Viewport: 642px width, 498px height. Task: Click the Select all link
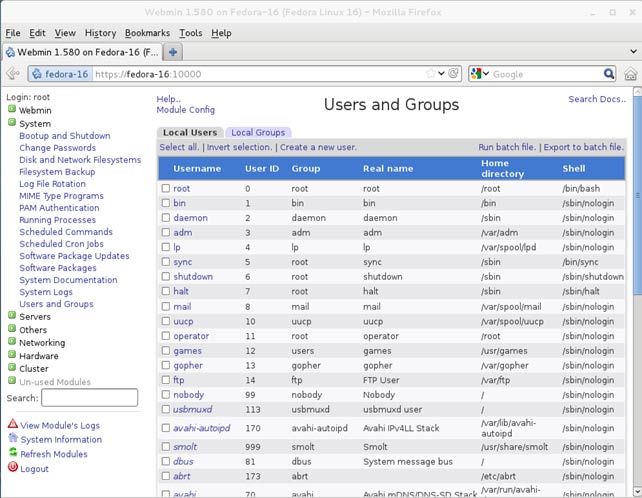click(x=179, y=147)
